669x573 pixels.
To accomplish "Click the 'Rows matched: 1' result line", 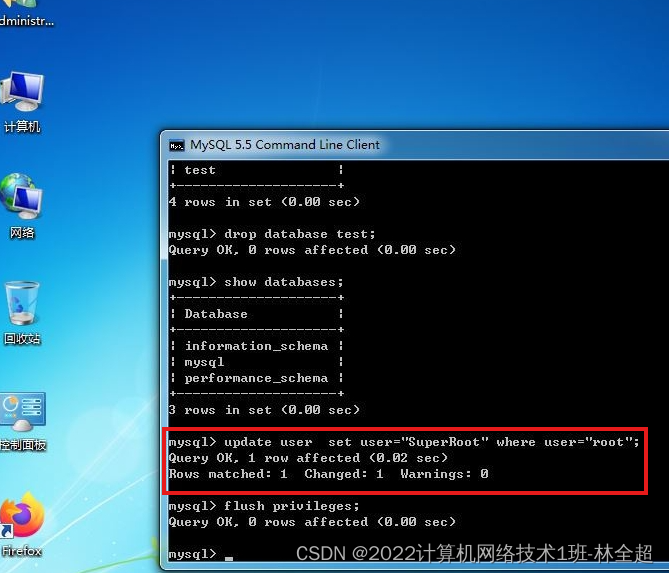I will click(x=329, y=474).
